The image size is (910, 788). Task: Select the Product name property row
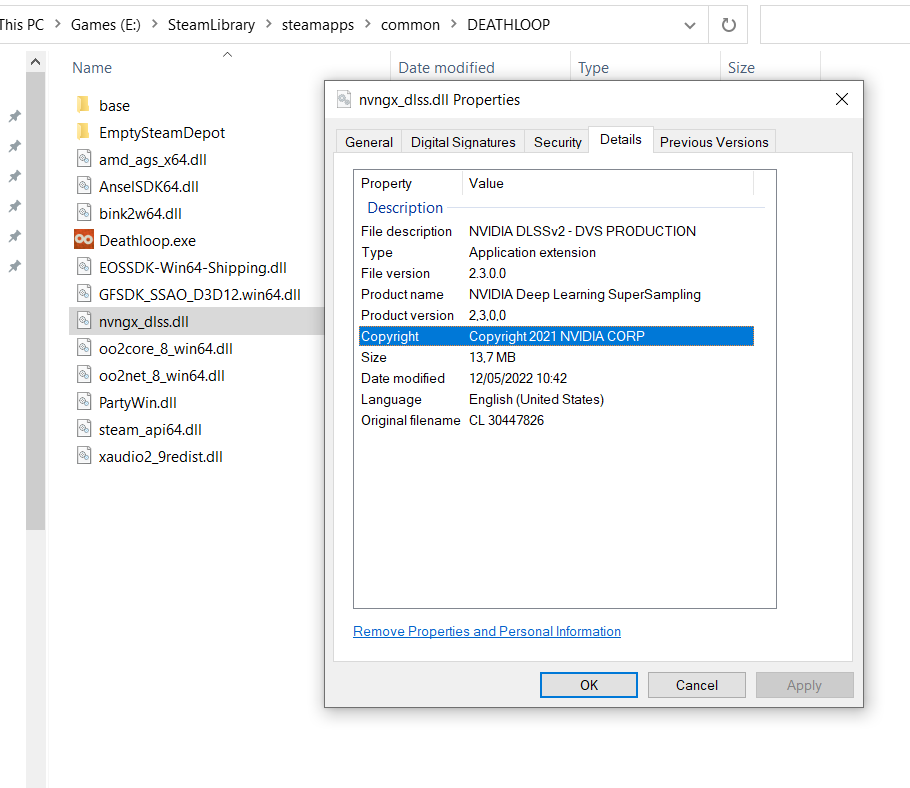(556, 294)
